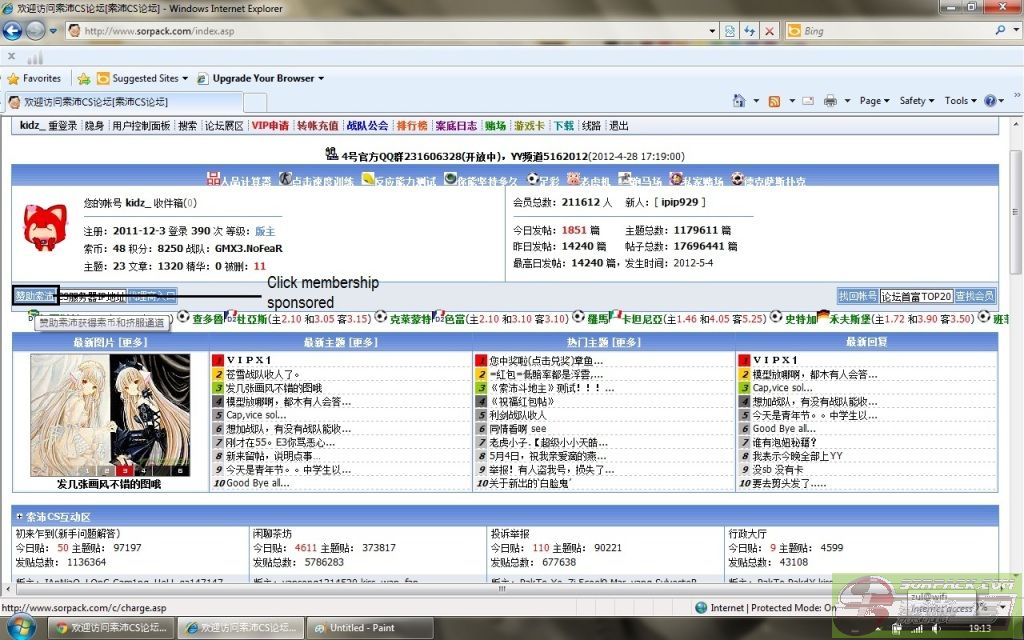Click the 论坛首富TOP20 button

(915, 296)
